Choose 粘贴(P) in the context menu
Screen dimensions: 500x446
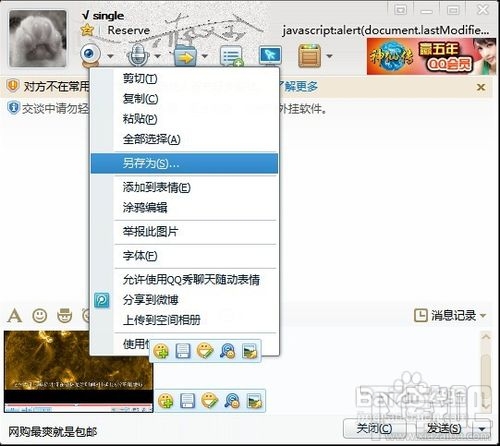(x=184, y=119)
